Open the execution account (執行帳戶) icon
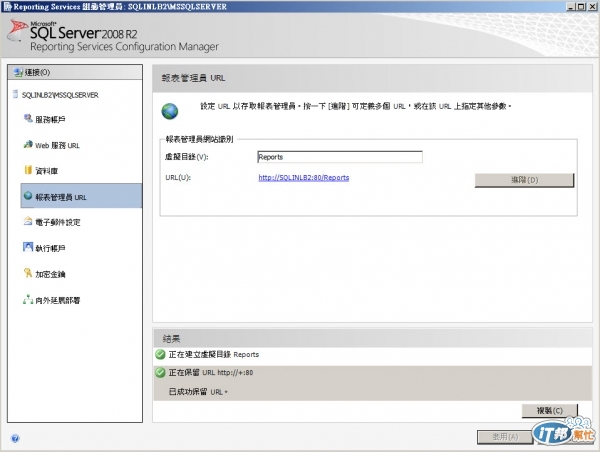This screenshot has width=600, height=452. click(28, 247)
